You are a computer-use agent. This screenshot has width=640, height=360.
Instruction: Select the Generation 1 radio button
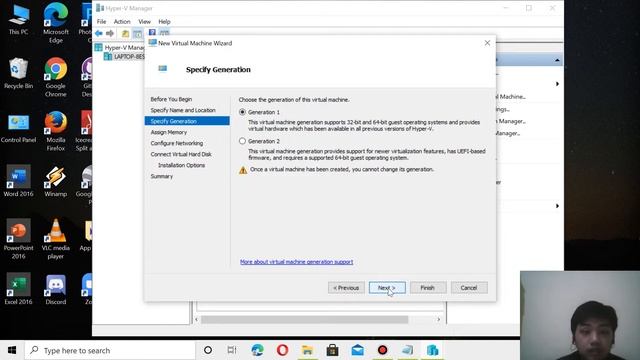pyautogui.click(x=242, y=112)
